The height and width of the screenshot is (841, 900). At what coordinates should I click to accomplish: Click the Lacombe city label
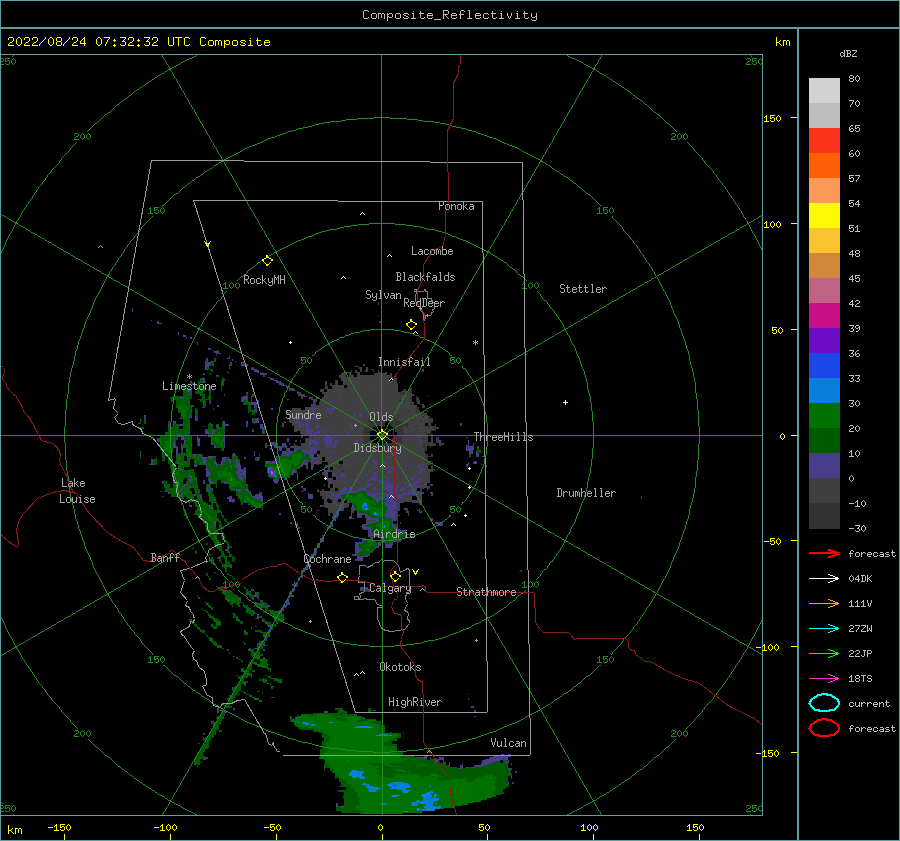[432, 251]
